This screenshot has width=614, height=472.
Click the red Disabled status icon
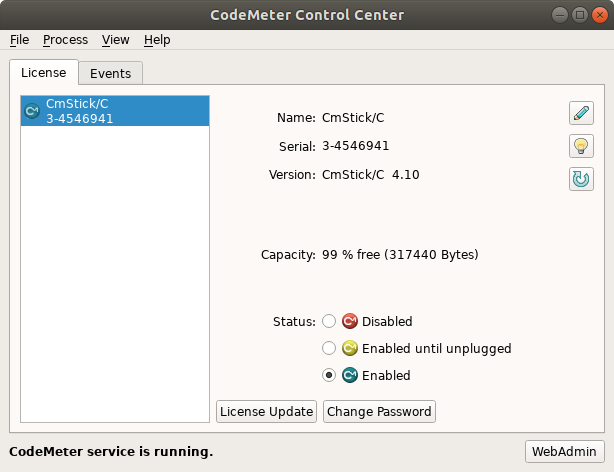[350, 322]
